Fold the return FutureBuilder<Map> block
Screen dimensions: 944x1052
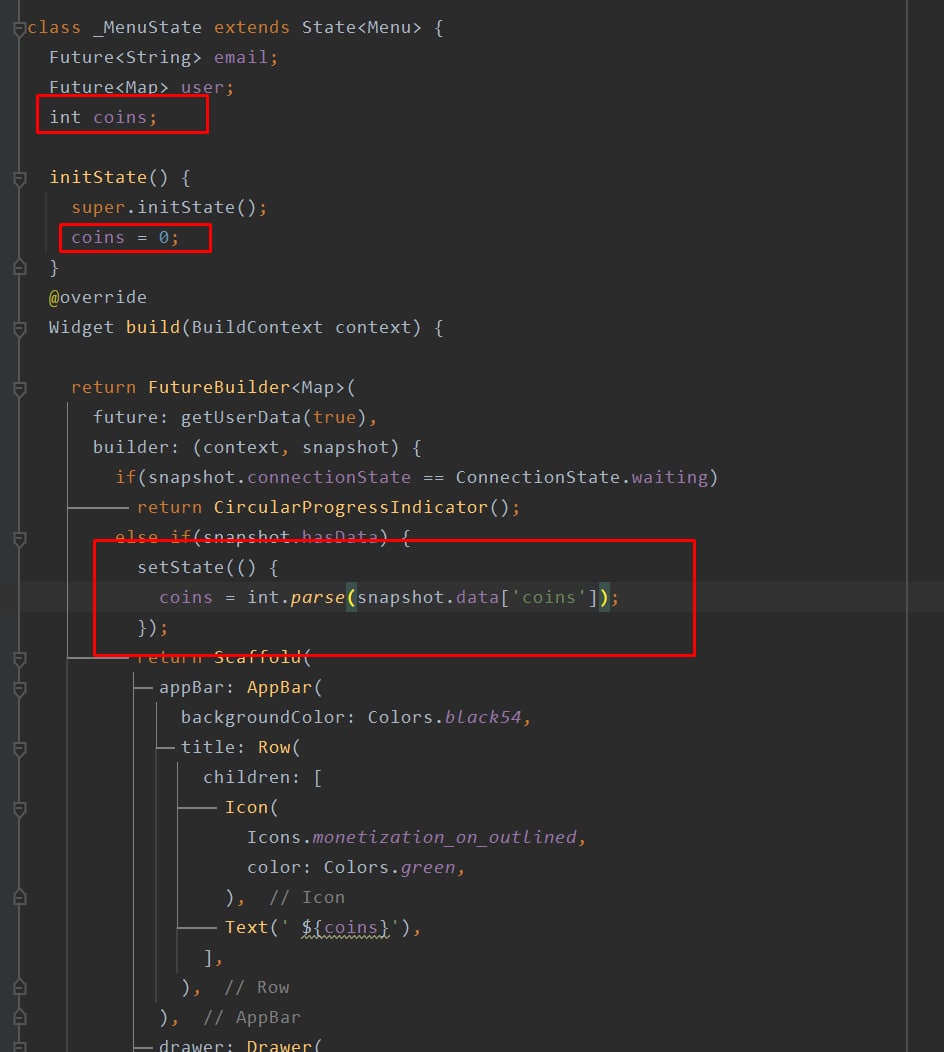coord(19,388)
